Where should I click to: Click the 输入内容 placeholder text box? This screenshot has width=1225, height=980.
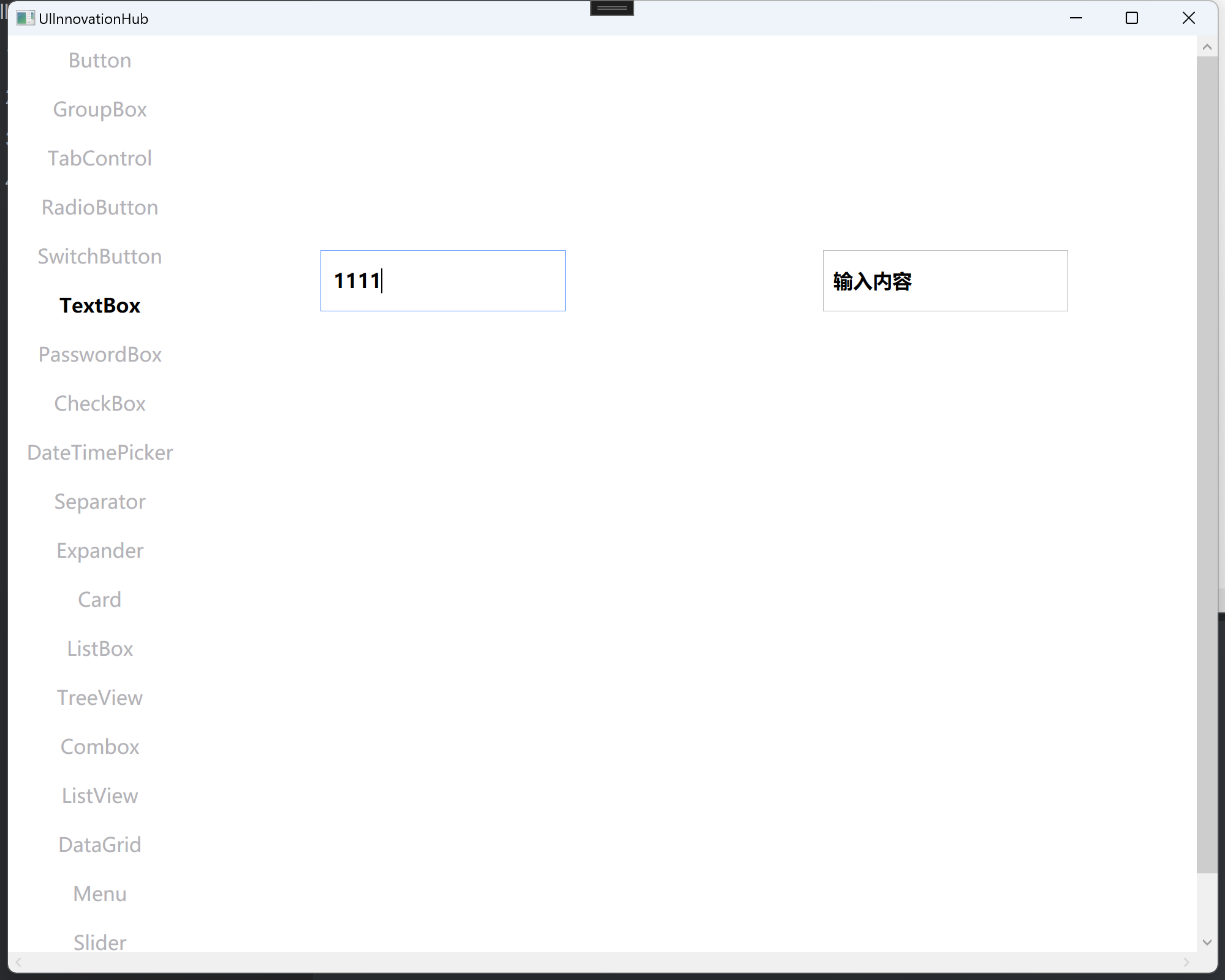(946, 281)
